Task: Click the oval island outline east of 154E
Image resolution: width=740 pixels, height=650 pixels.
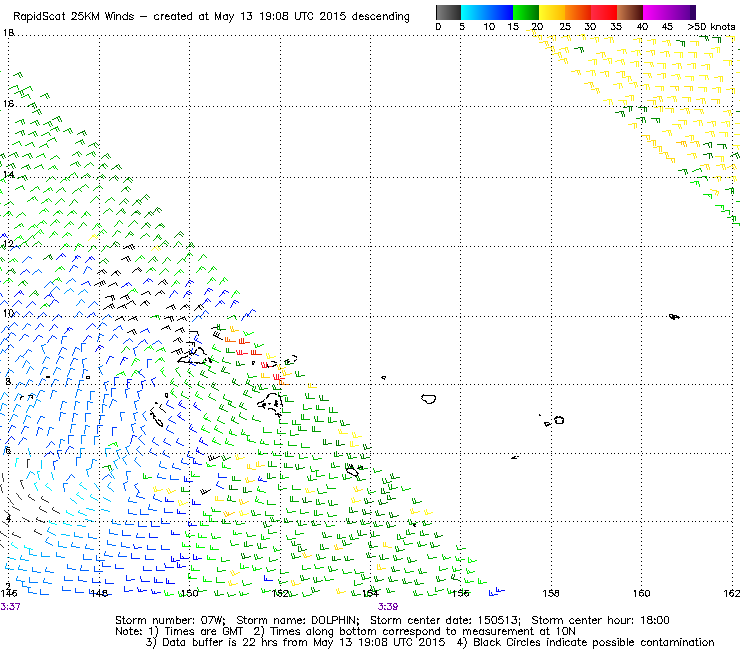Action: pyautogui.click(x=429, y=399)
